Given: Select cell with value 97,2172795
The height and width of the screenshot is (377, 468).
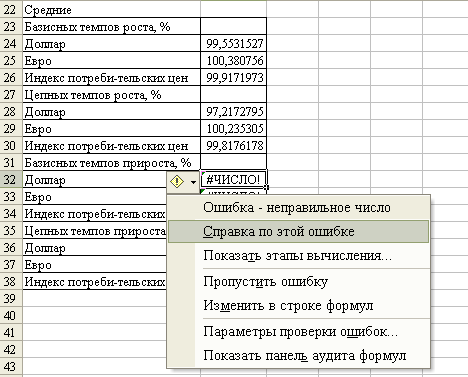Looking at the screenshot, I should click(233, 112).
